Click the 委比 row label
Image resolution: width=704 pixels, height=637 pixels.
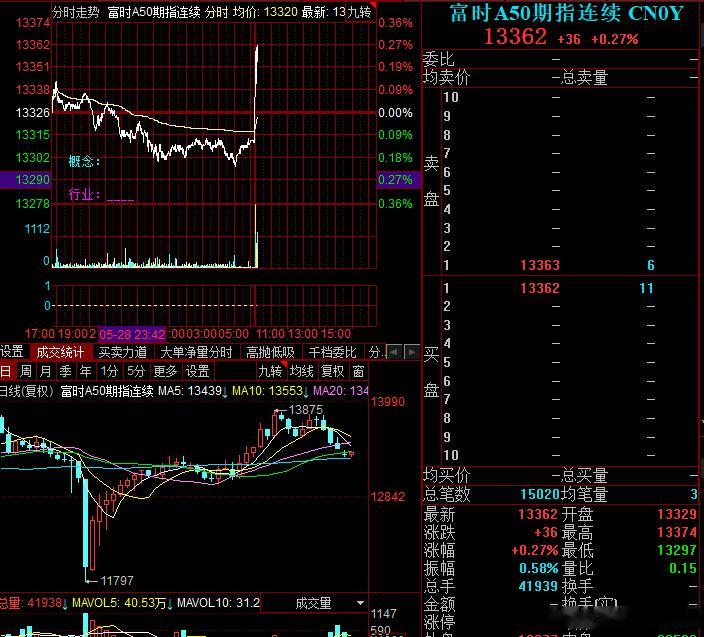[x=439, y=59]
